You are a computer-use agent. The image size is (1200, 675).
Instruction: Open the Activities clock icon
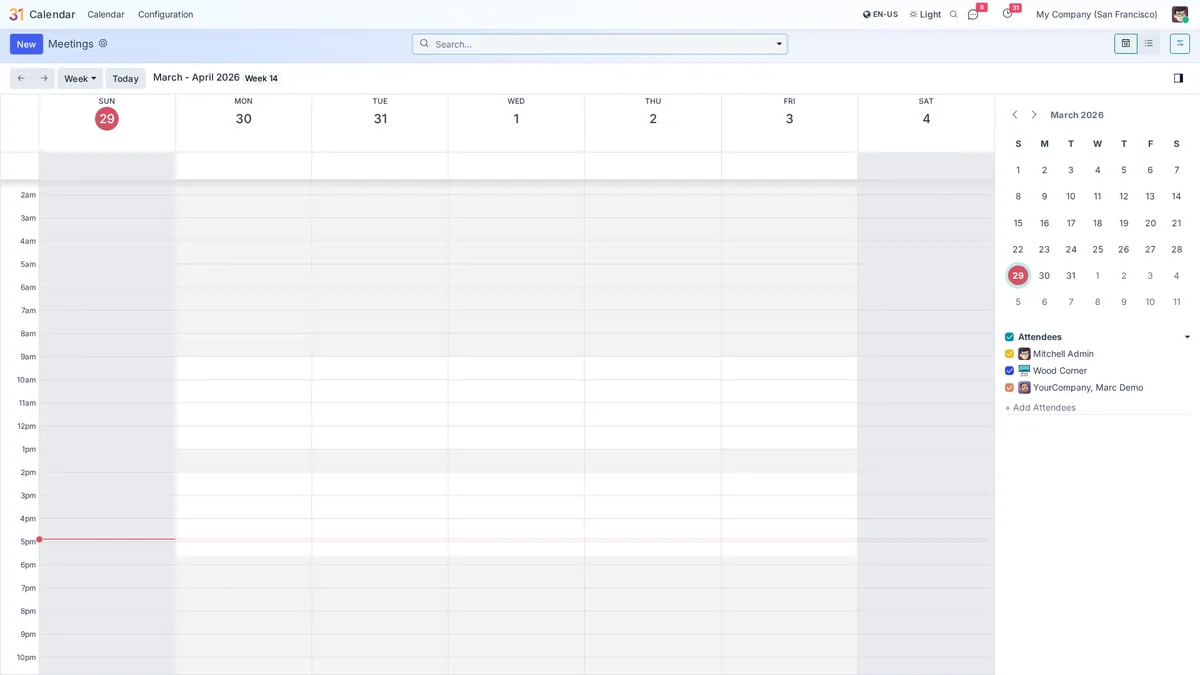pyautogui.click(x=1007, y=14)
